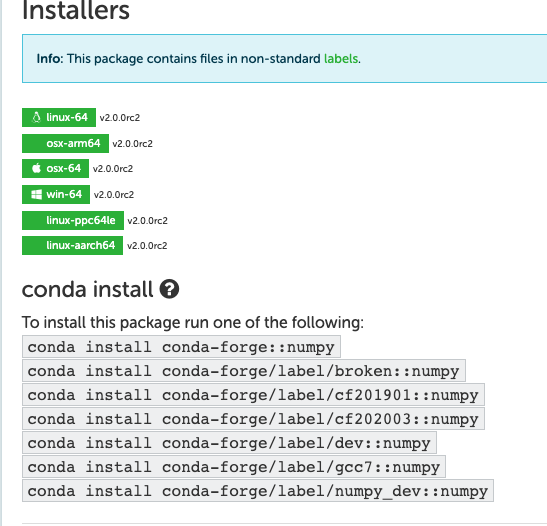The height and width of the screenshot is (526, 547).
Task: Click the Windows logo on win-64 badge
Action: click(x=36, y=194)
